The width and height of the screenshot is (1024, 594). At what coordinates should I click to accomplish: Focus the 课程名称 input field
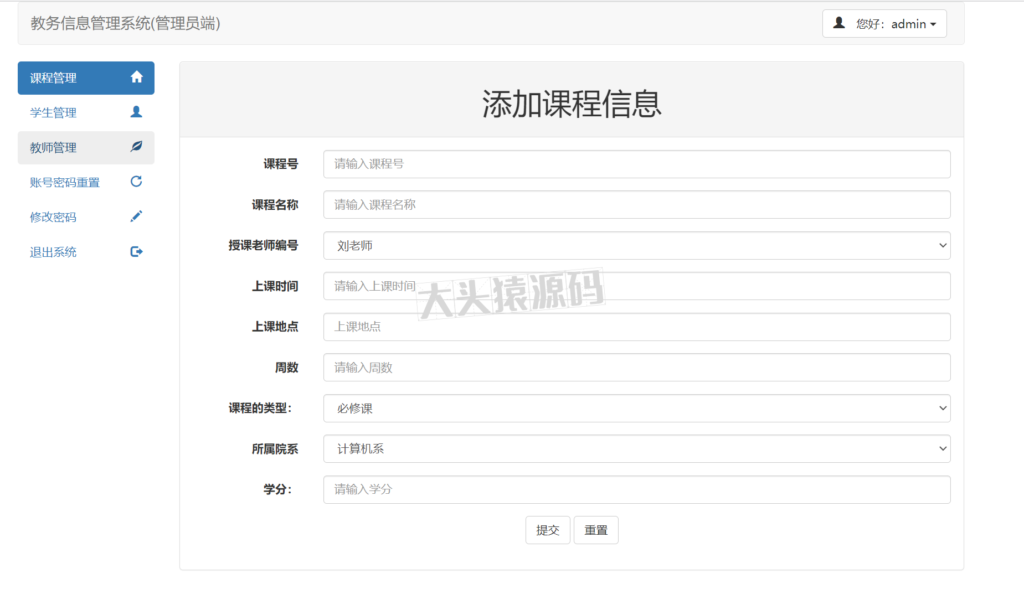tap(637, 205)
